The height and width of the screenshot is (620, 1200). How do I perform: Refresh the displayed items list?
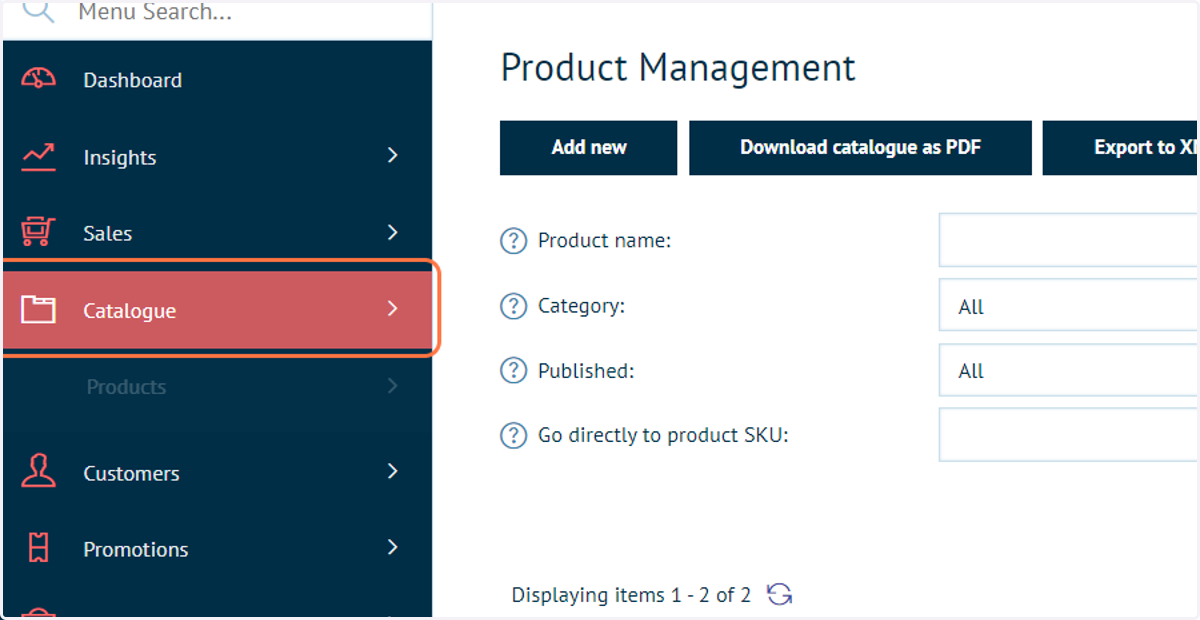coord(779,595)
